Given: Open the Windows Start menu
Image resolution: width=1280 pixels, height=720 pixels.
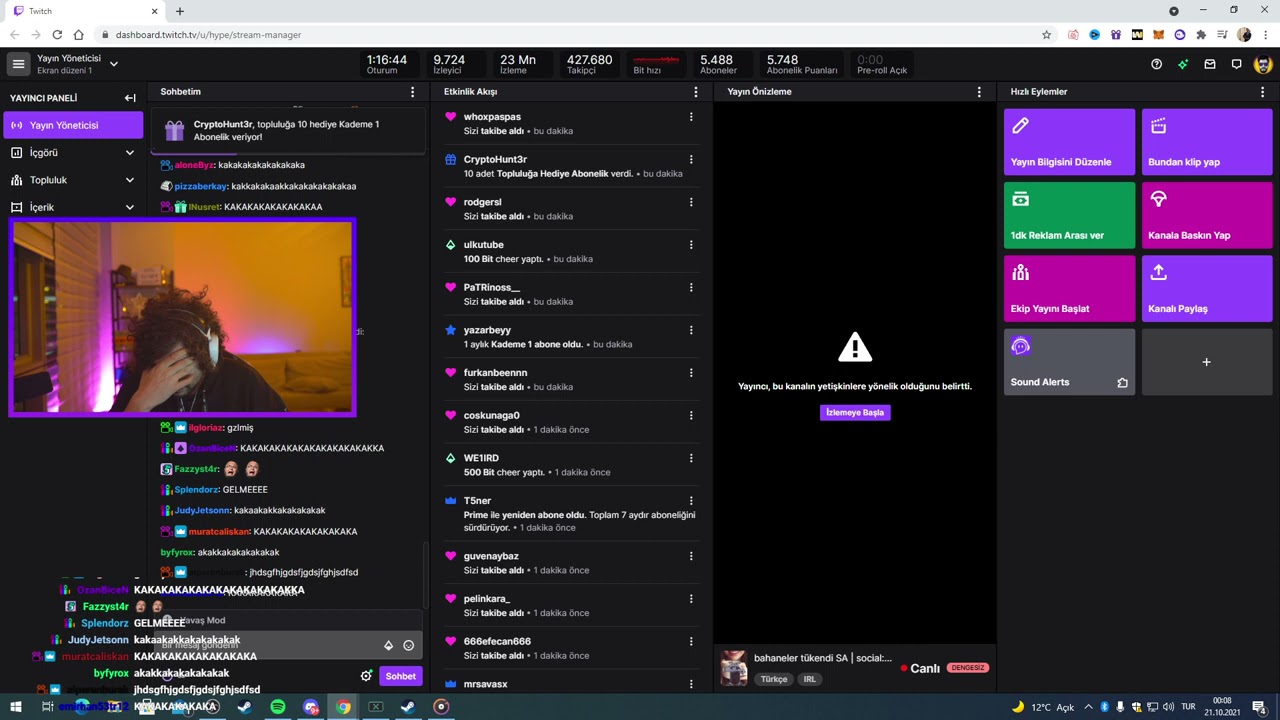Looking at the screenshot, I should pos(14,706).
